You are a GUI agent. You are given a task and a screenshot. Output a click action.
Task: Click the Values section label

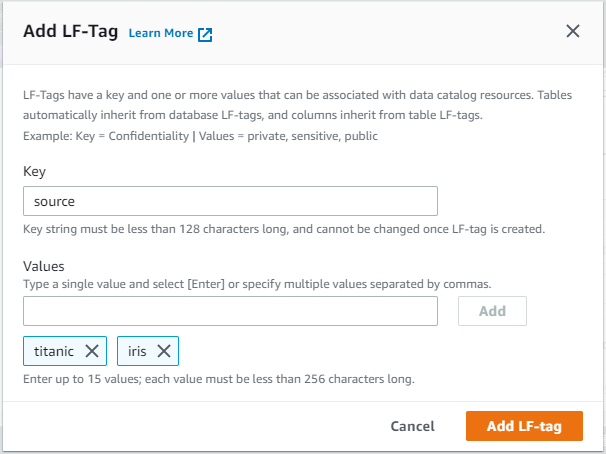point(43,266)
